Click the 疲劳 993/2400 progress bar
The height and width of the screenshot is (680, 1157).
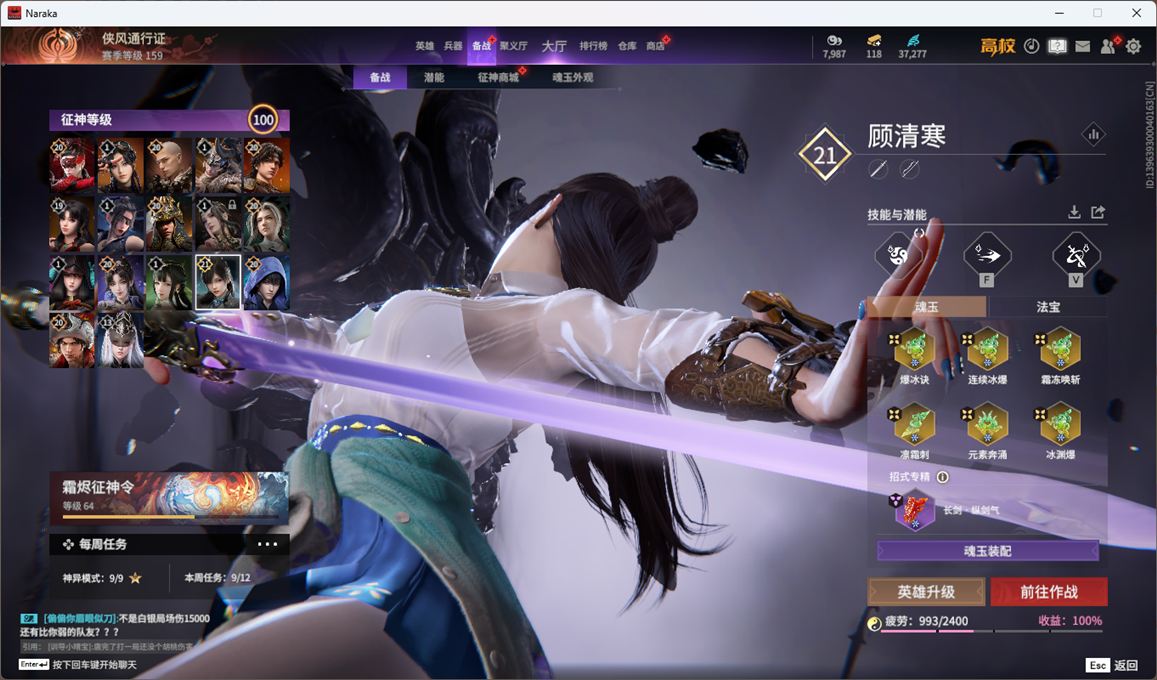tap(990, 631)
